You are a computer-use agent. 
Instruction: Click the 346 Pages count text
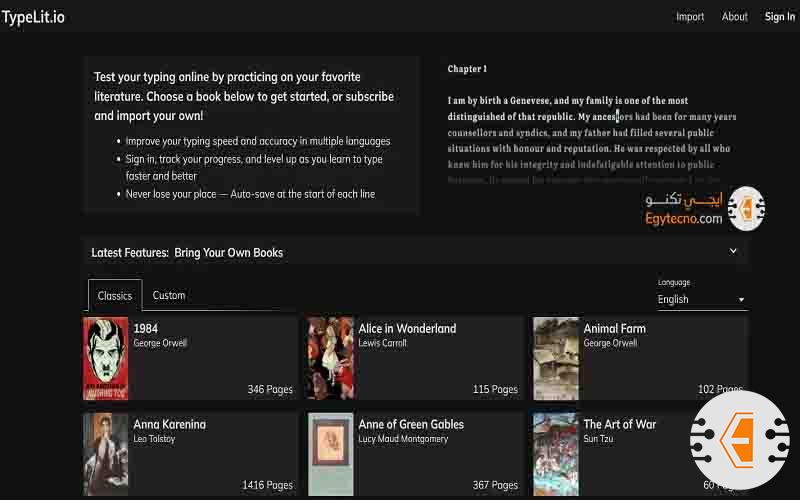[270, 389]
